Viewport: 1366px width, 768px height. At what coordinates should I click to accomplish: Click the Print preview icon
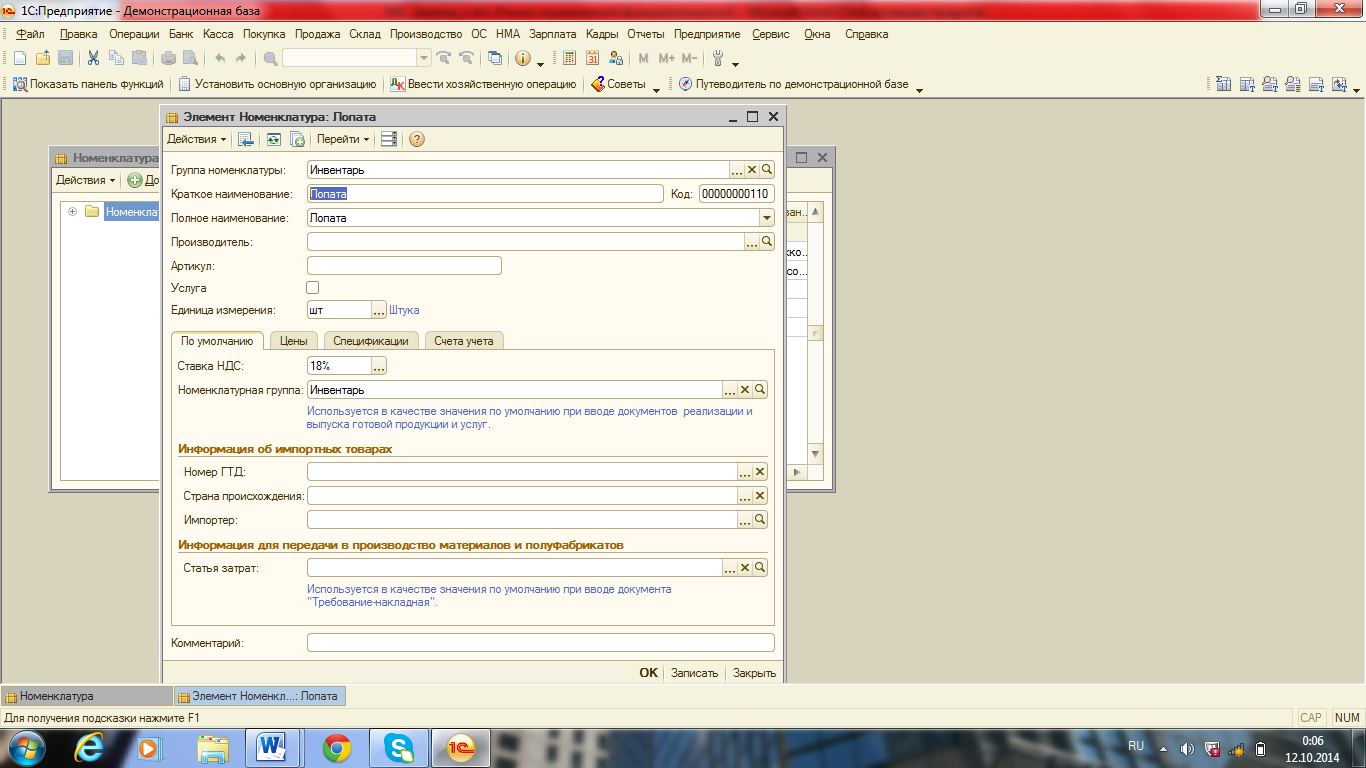coord(190,58)
